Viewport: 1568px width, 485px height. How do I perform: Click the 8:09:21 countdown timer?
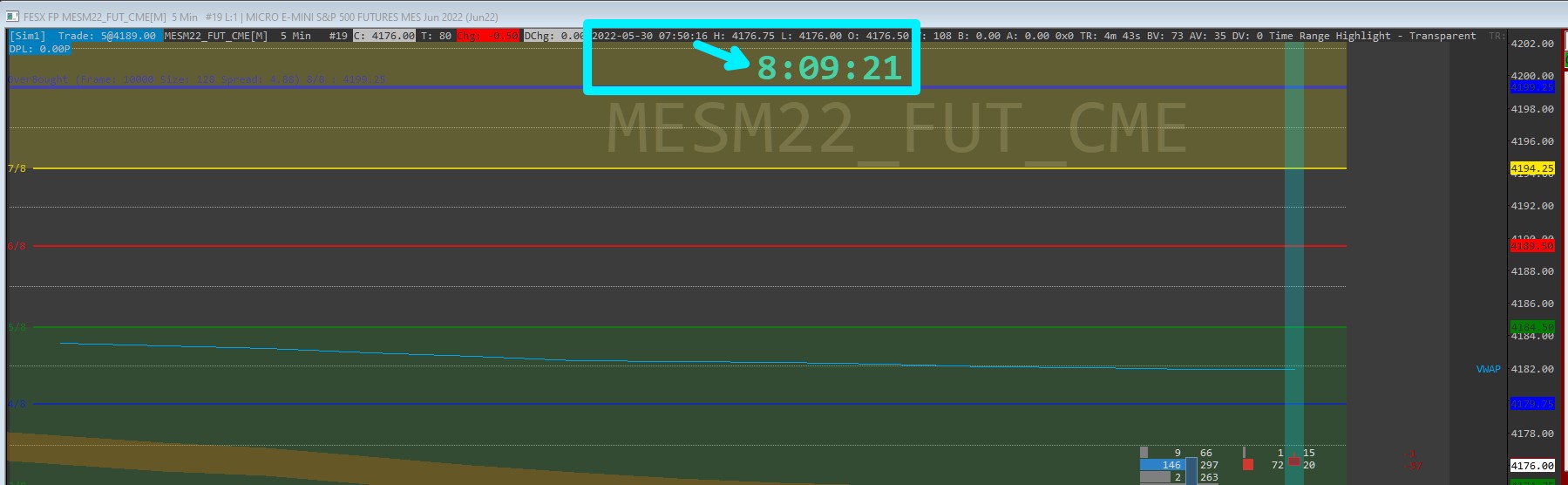tap(829, 68)
